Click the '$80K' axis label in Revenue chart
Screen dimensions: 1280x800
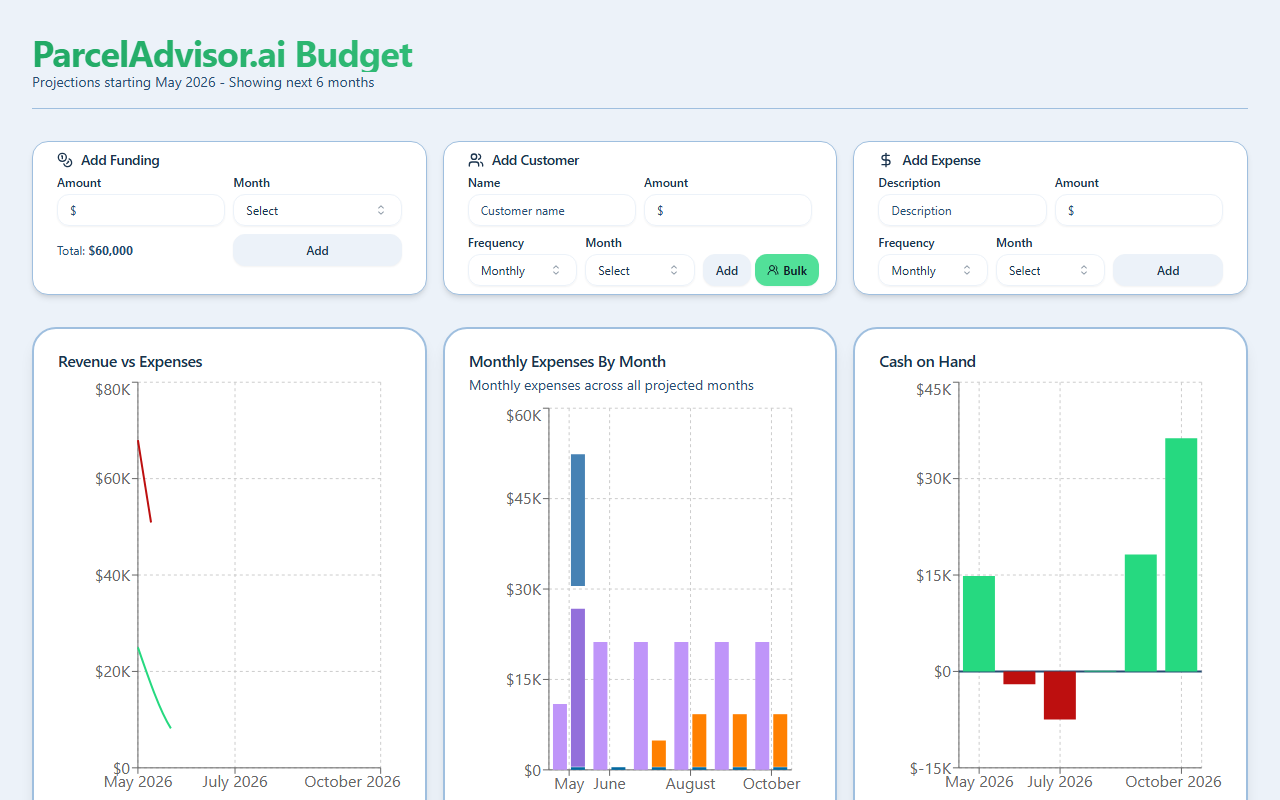pyautogui.click(x=112, y=388)
